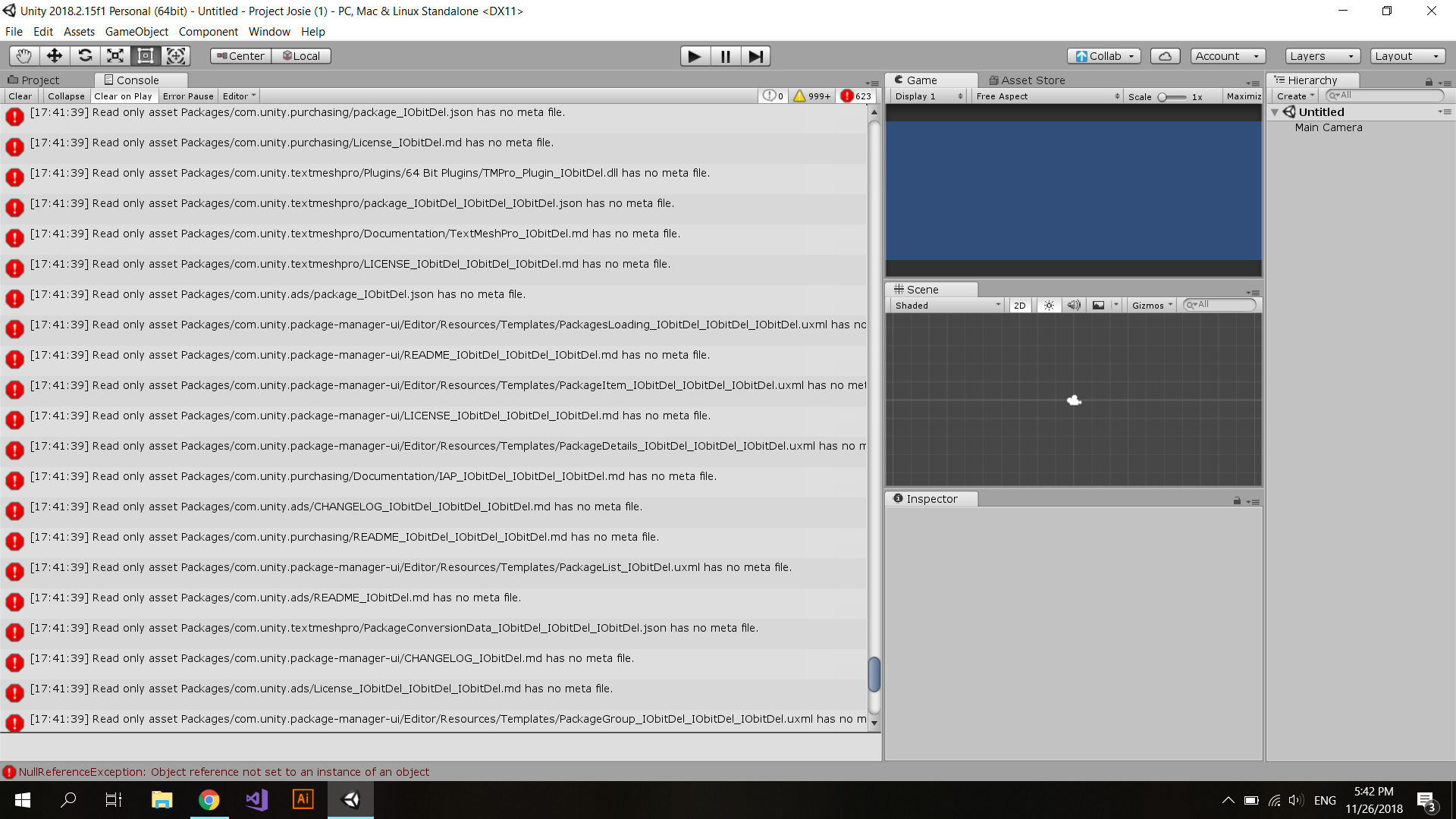Click the Console vertical scrollbar thumb
Viewport: 1456px width, 819px height.
[874, 674]
